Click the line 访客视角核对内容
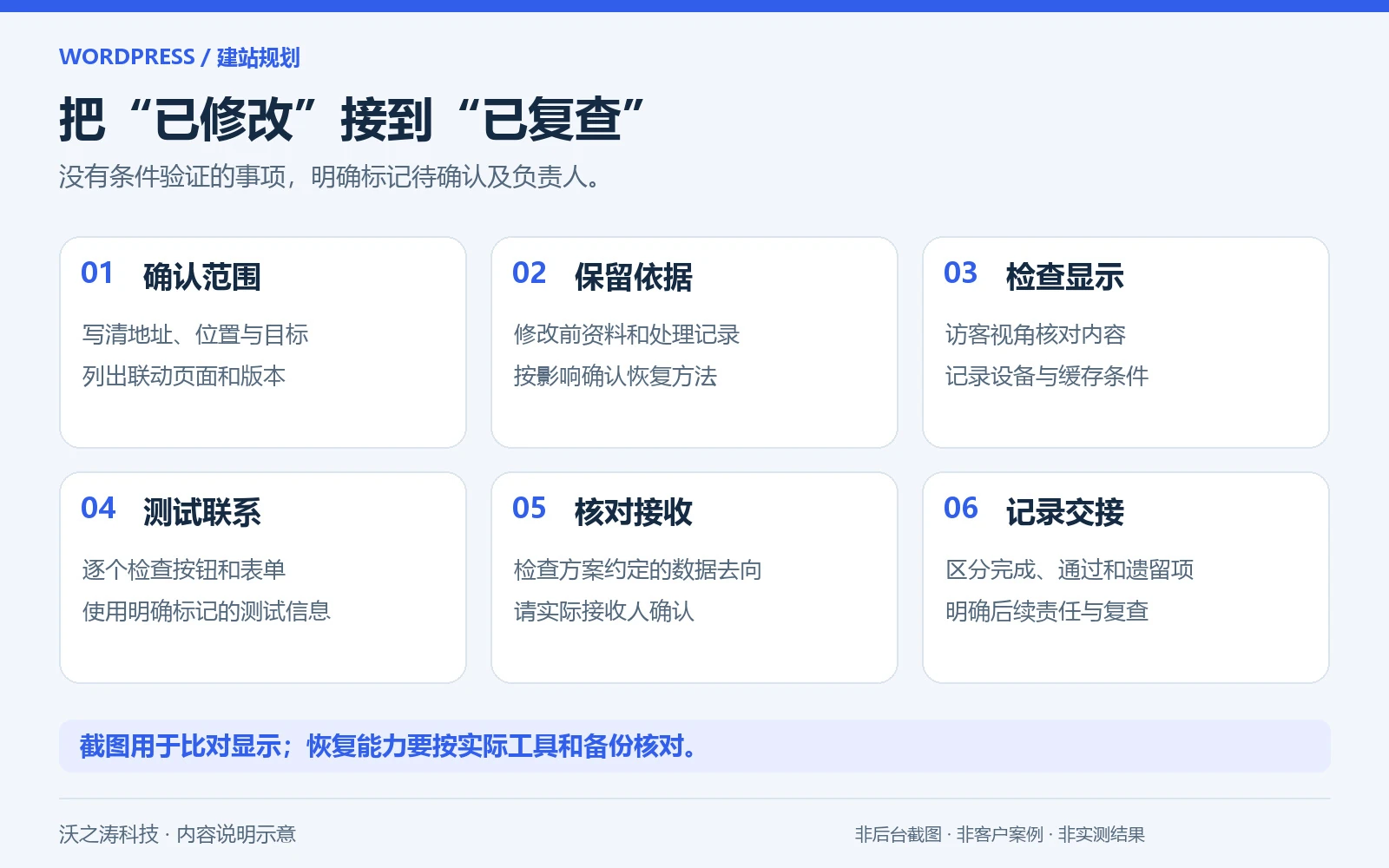This screenshot has height=868, width=1389. tap(1036, 335)
